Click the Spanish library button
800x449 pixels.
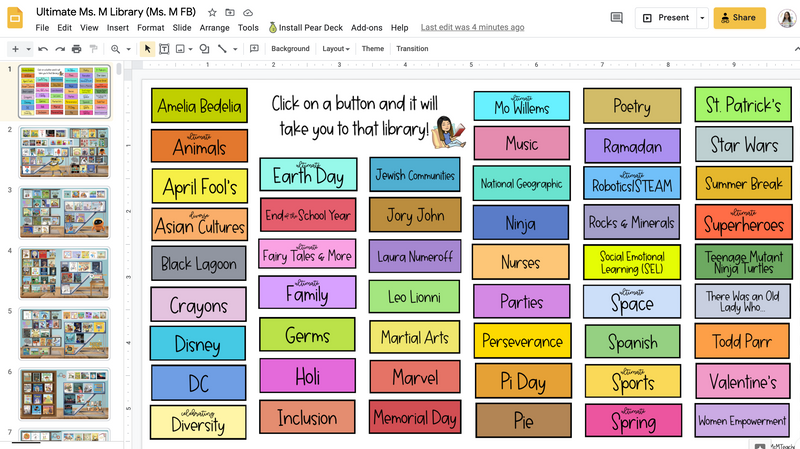tap(633, 342)
